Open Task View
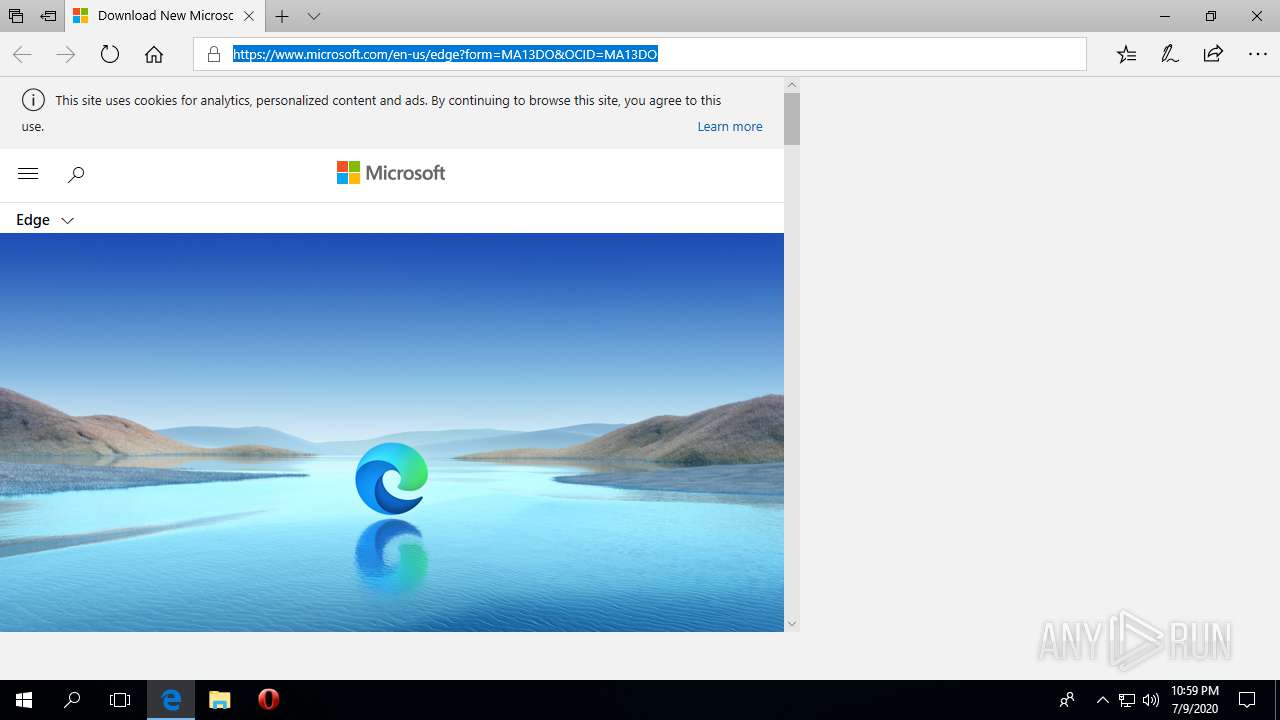 tap(120, 700)
